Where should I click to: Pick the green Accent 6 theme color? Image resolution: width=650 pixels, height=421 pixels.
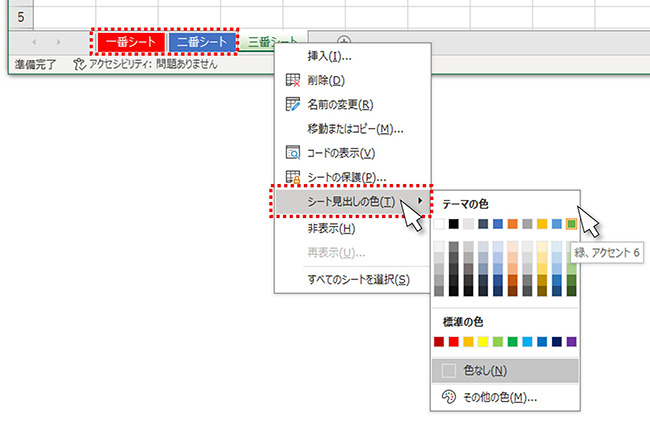point(571,224)
